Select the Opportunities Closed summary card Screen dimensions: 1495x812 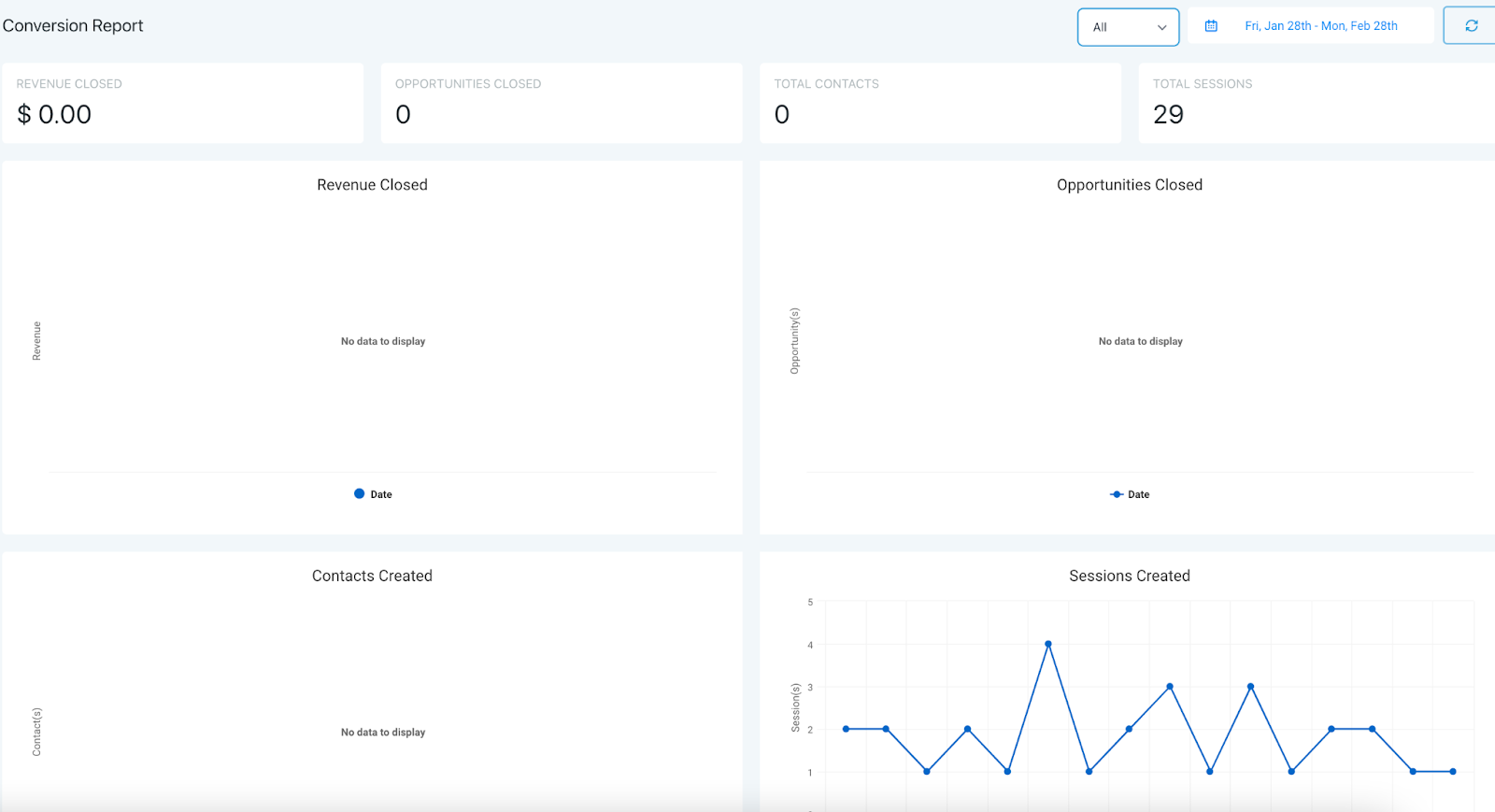coord(562,103)
